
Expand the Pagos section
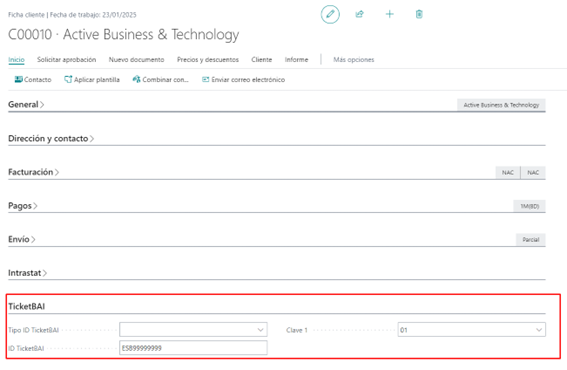coord(23,206)
